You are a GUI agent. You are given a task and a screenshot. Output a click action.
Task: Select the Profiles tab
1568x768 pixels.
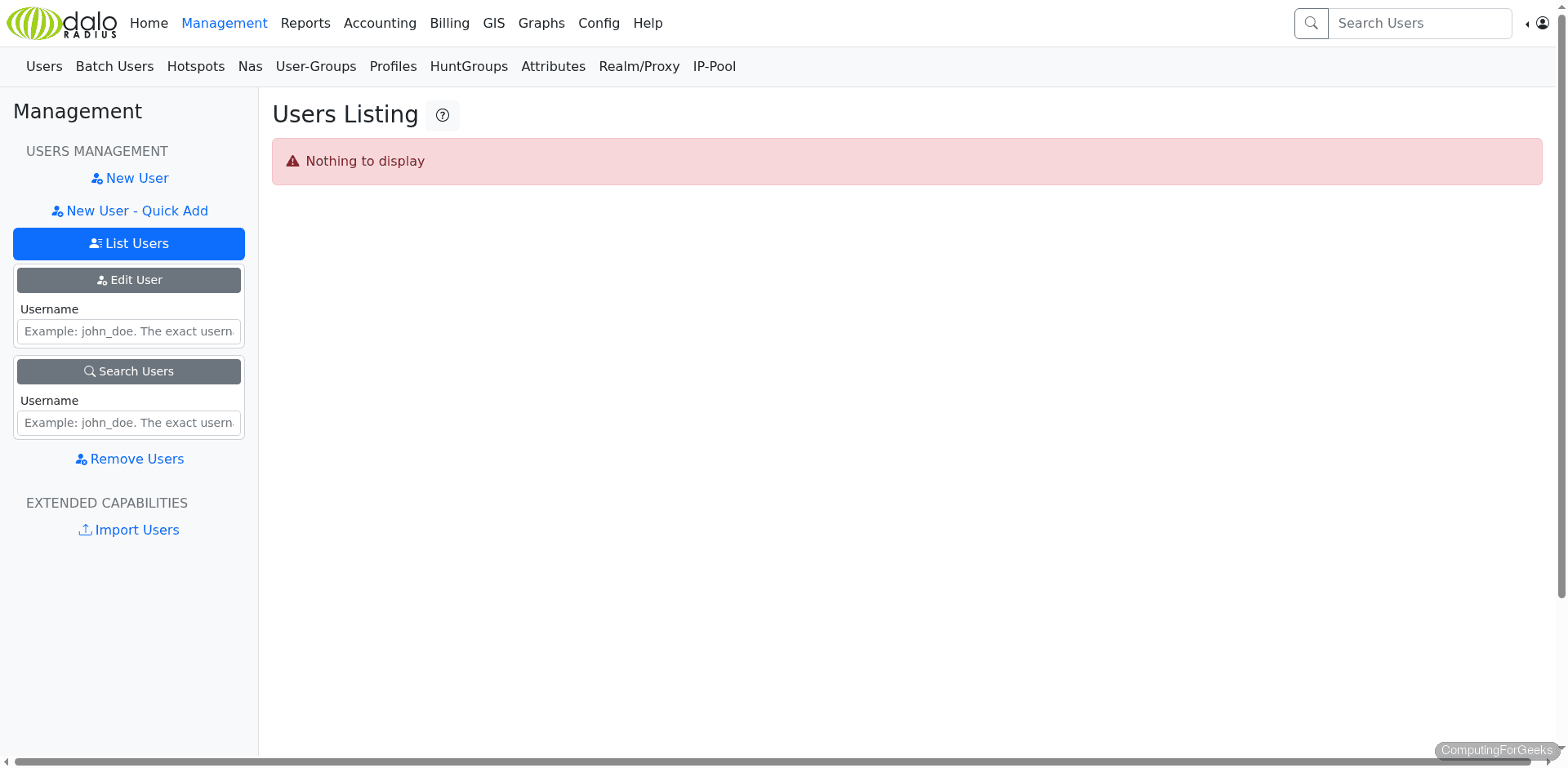click(393, 67)
